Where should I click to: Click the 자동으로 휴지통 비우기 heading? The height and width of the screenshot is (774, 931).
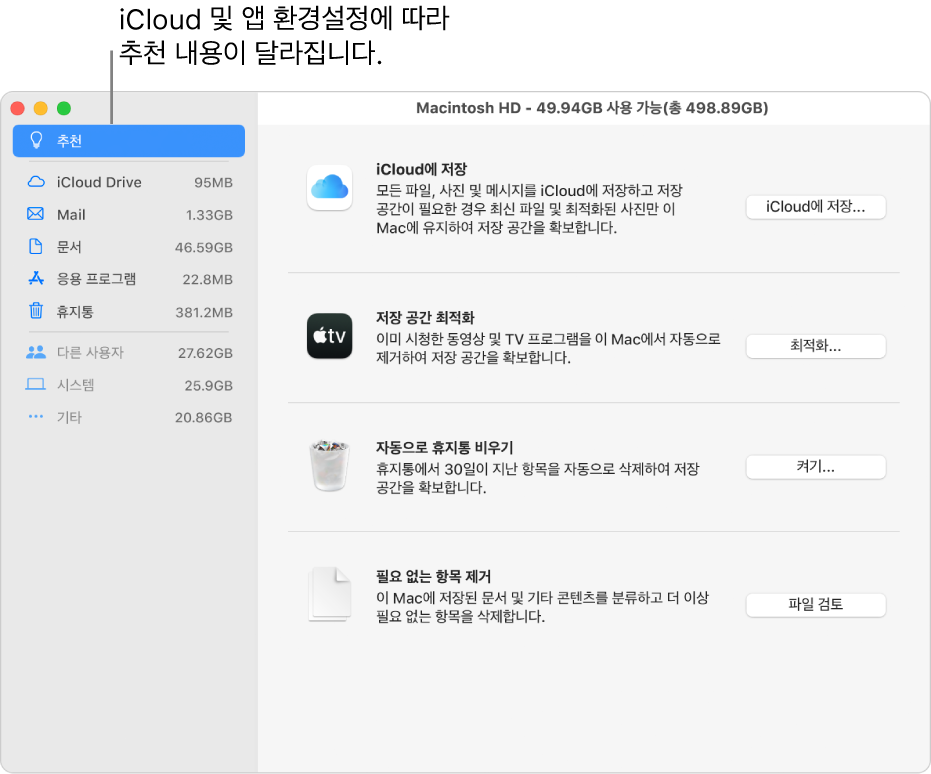[444, 447]
